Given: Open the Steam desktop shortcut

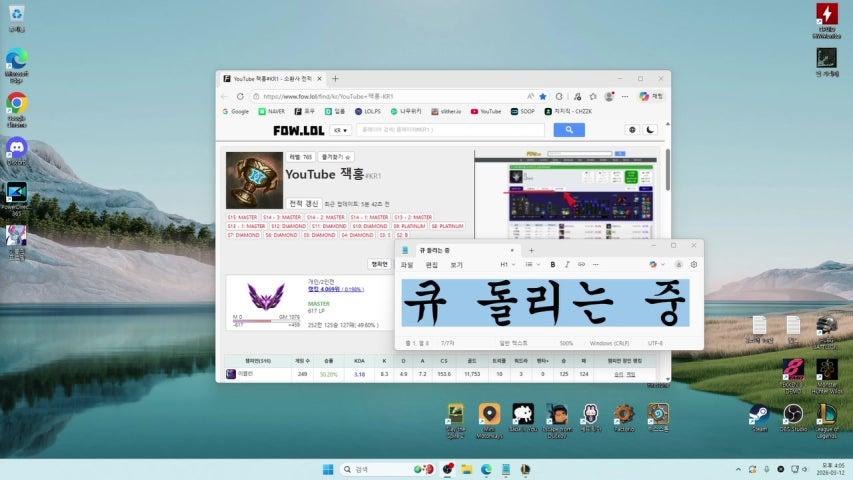Looking at the screenshot, I should (759, 418).
